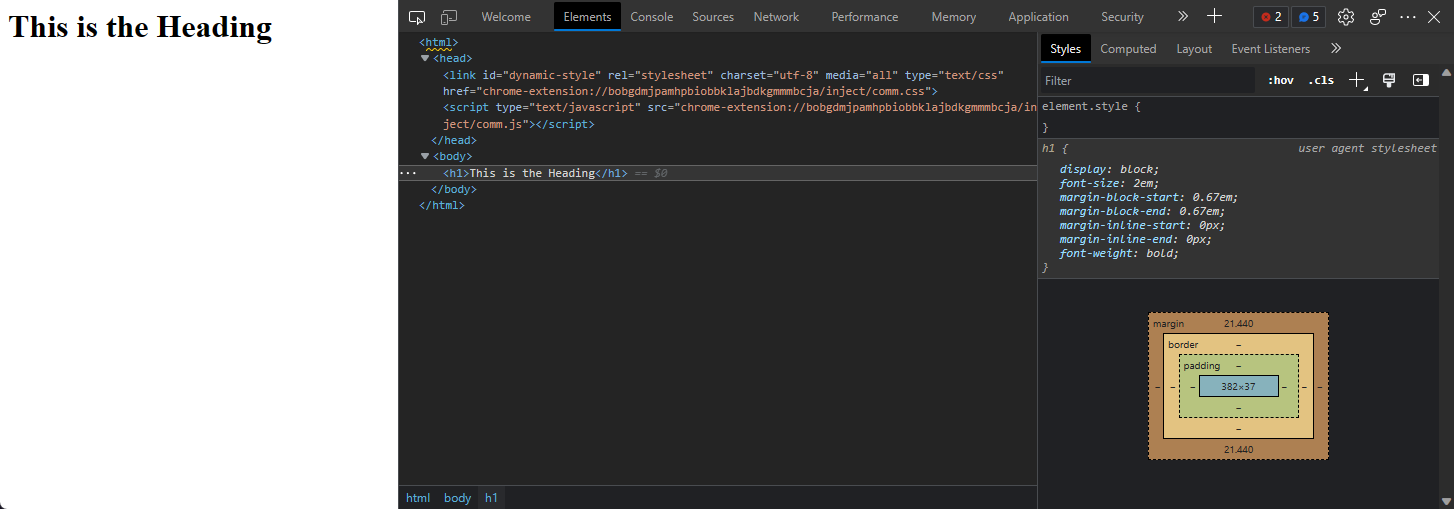This screenshot has height=509, width=1454.
Task: Click h1 in the breadcrumb bar
Action: (x=491, y=498)
